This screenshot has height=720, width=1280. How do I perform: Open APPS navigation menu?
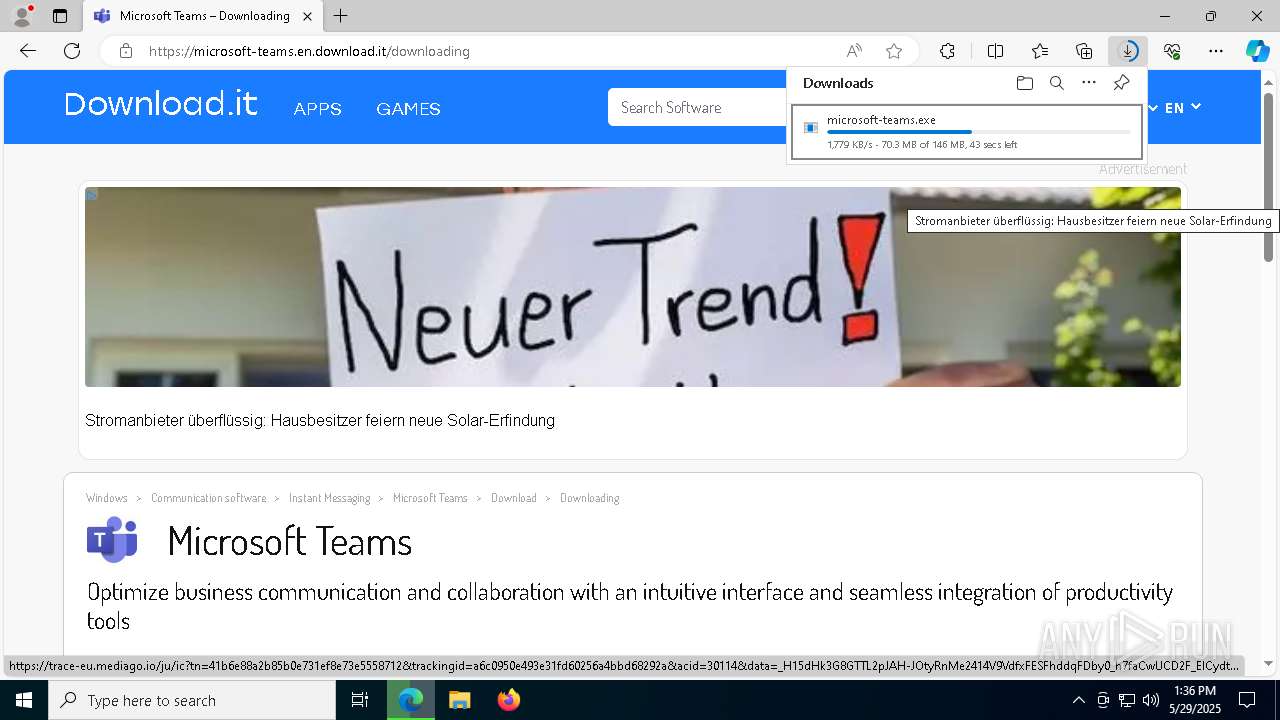(318, 109)
